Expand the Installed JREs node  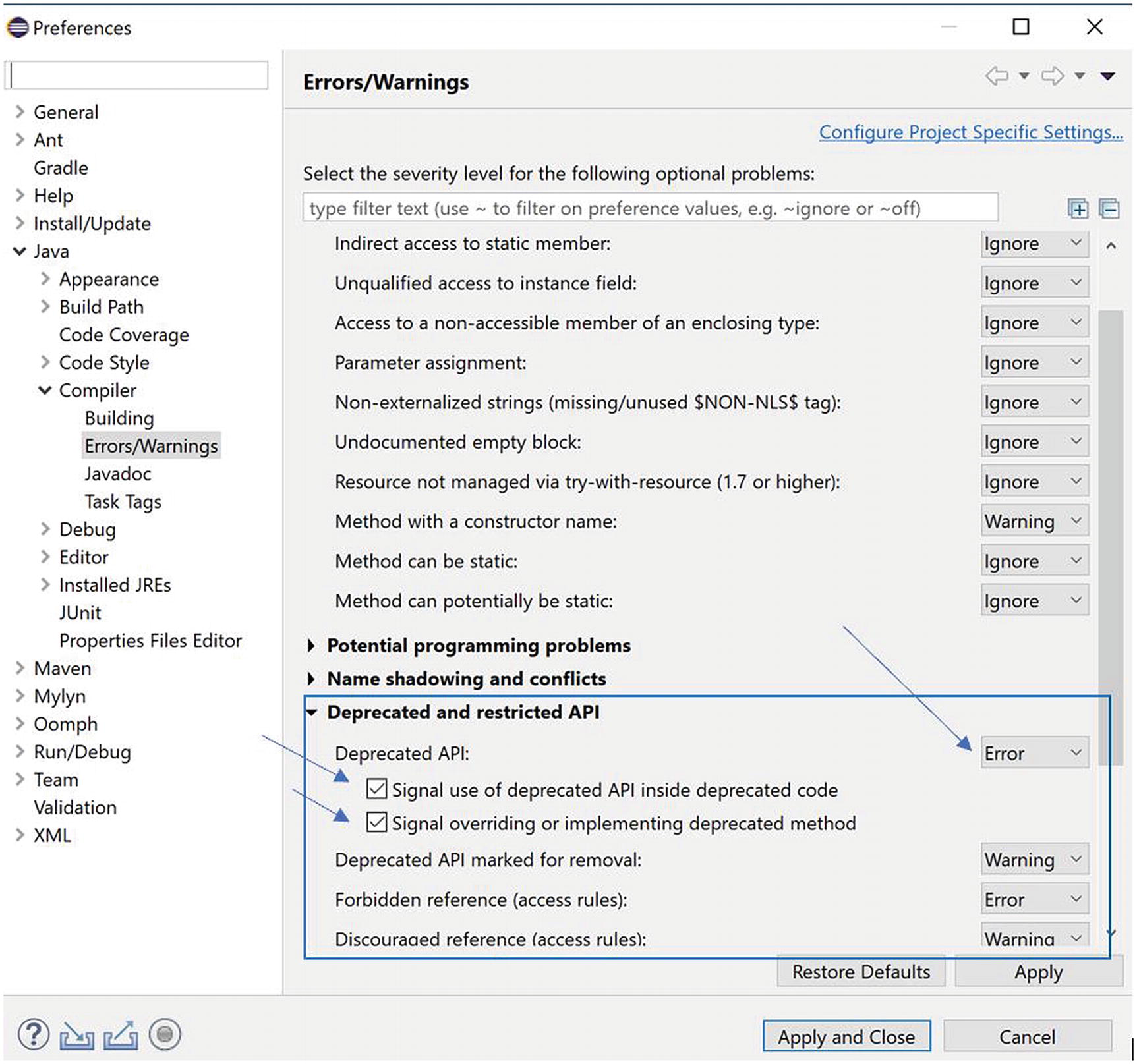pos(45,584)
